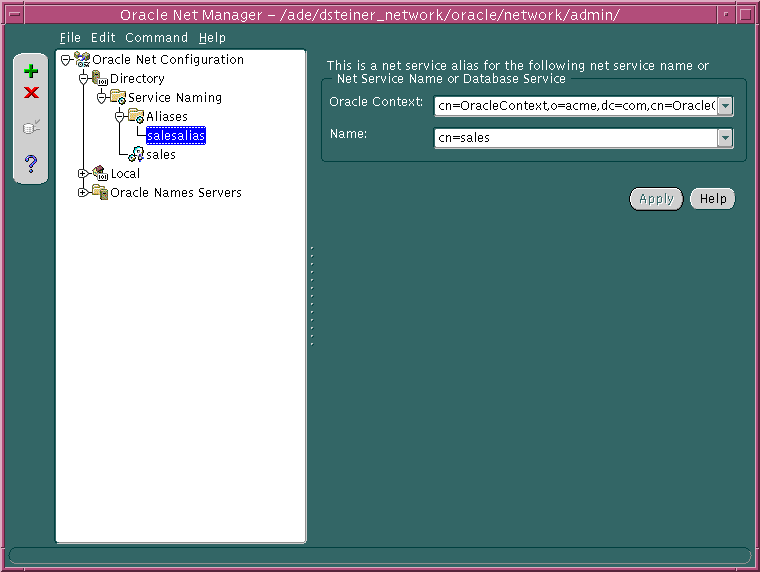Open the File menu
760x572 pixels.
70,38
